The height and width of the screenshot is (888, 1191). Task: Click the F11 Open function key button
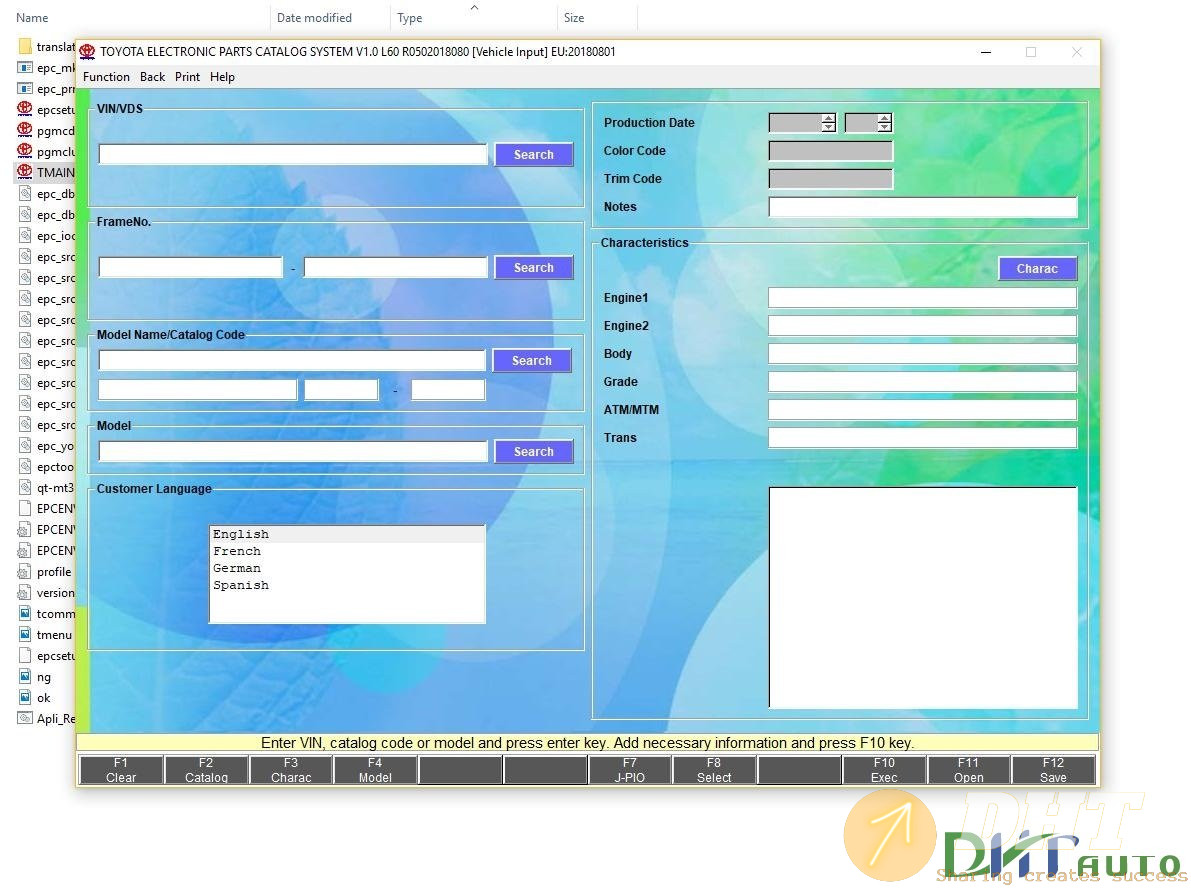click(968, 769)
